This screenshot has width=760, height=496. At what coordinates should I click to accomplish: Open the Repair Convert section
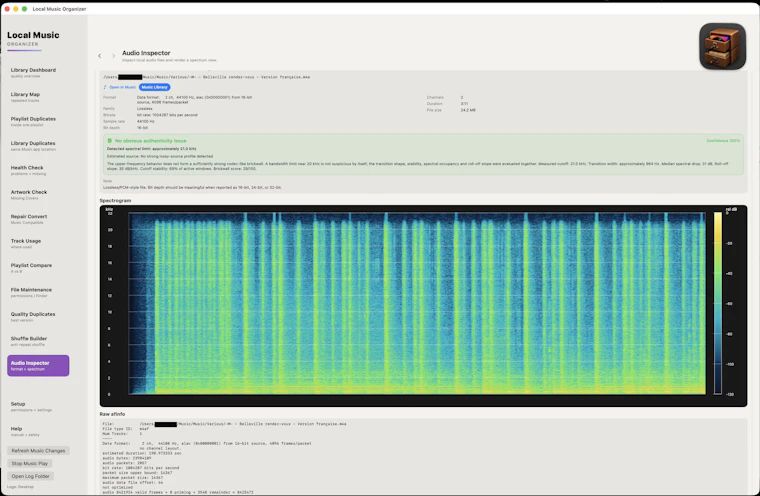point(29,219)
